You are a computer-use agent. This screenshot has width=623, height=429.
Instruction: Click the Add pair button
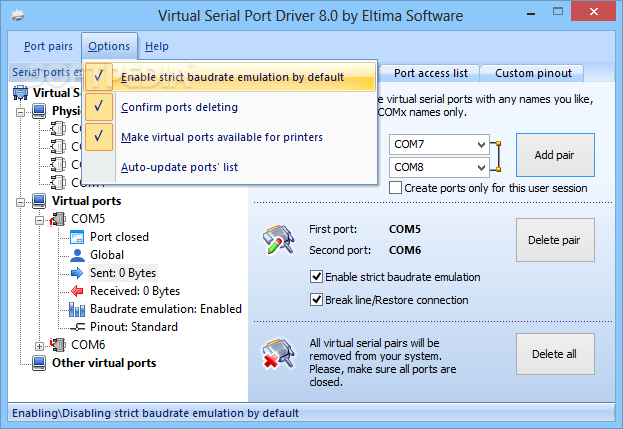555,155
